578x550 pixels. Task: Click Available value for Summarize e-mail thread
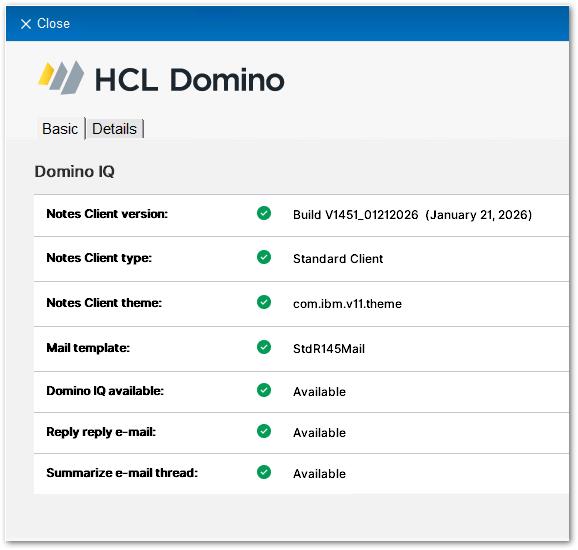coord(319,474)
